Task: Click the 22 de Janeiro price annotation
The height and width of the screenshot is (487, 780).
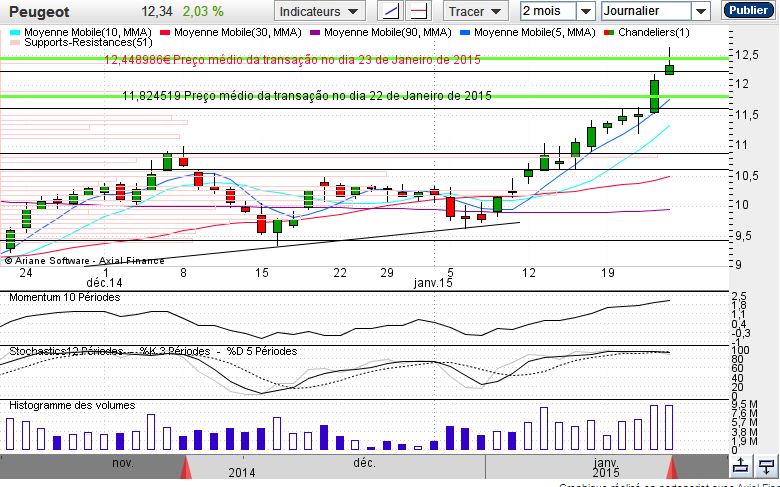Action: tap(307, 96)
